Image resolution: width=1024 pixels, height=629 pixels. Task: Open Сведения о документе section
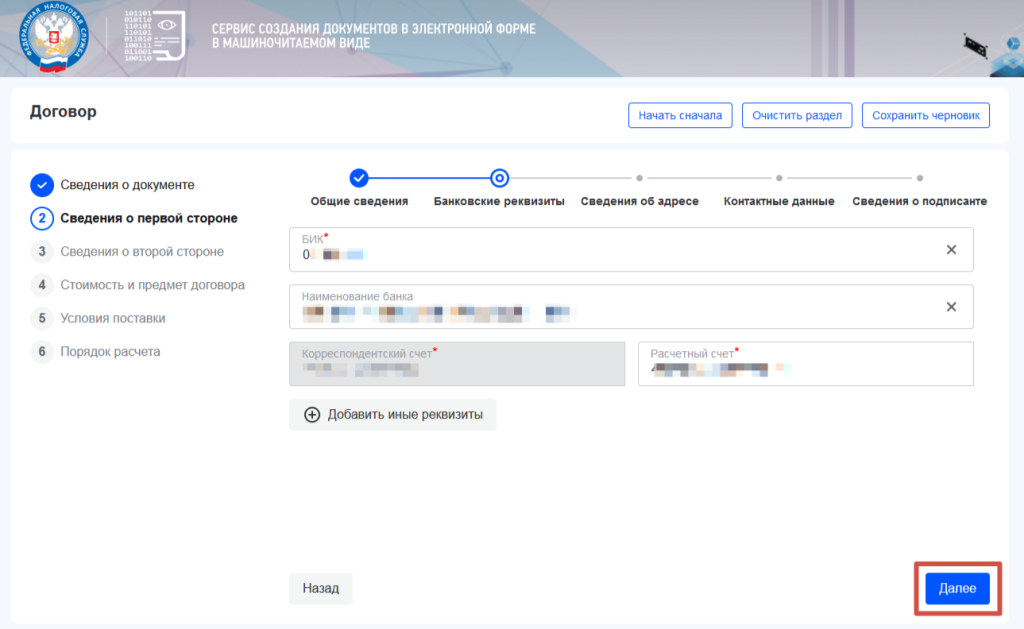pyautogui.click(x=127, y=185)
